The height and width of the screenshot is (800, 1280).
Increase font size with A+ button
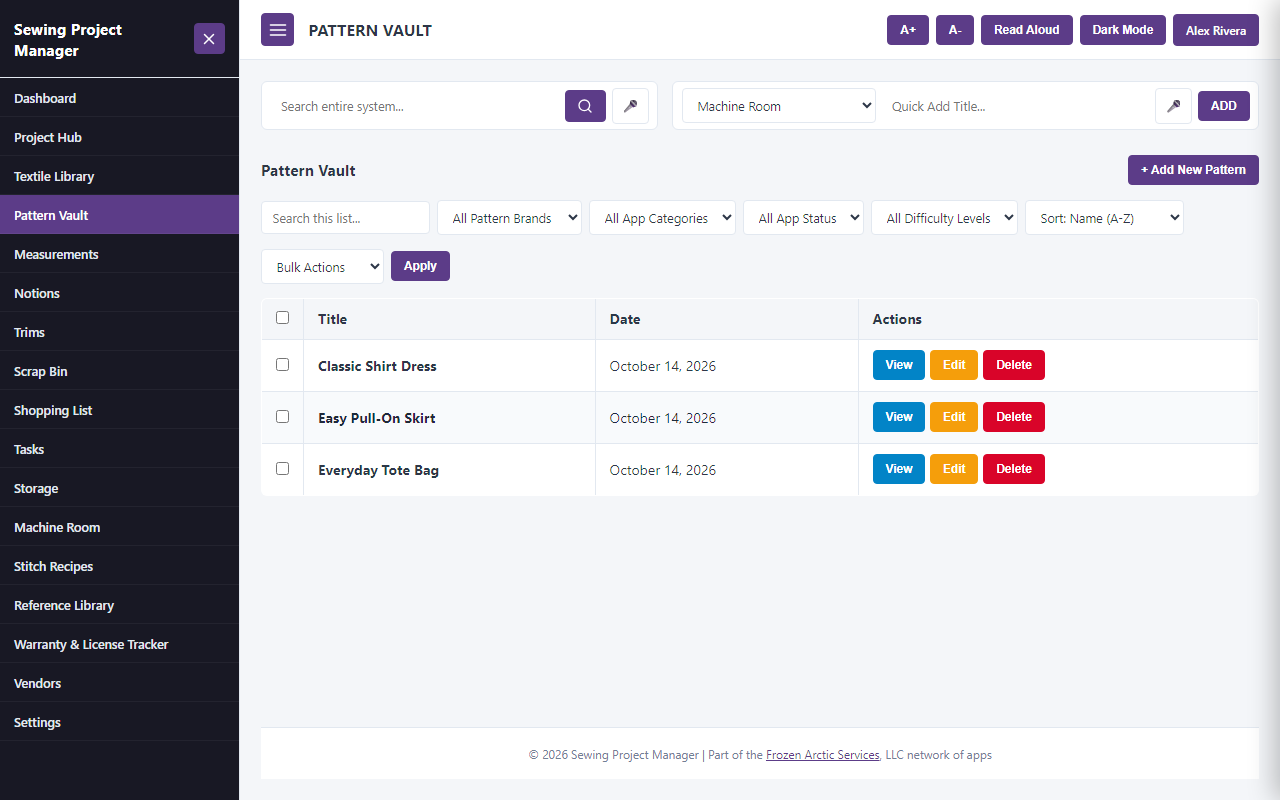point(908,30)
